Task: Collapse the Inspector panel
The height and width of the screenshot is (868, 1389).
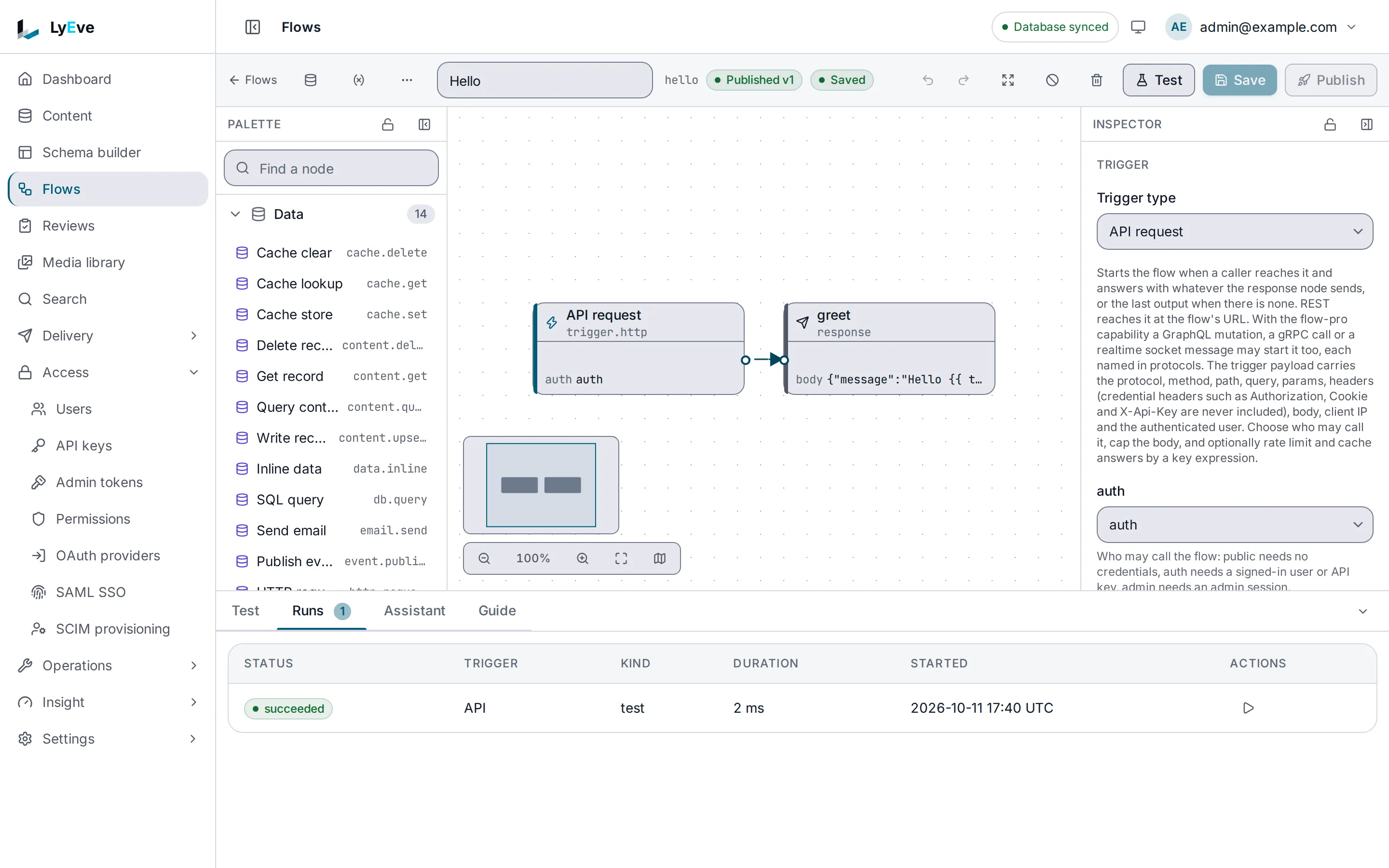Action: pyautogui.click(x=1367, y=124)
